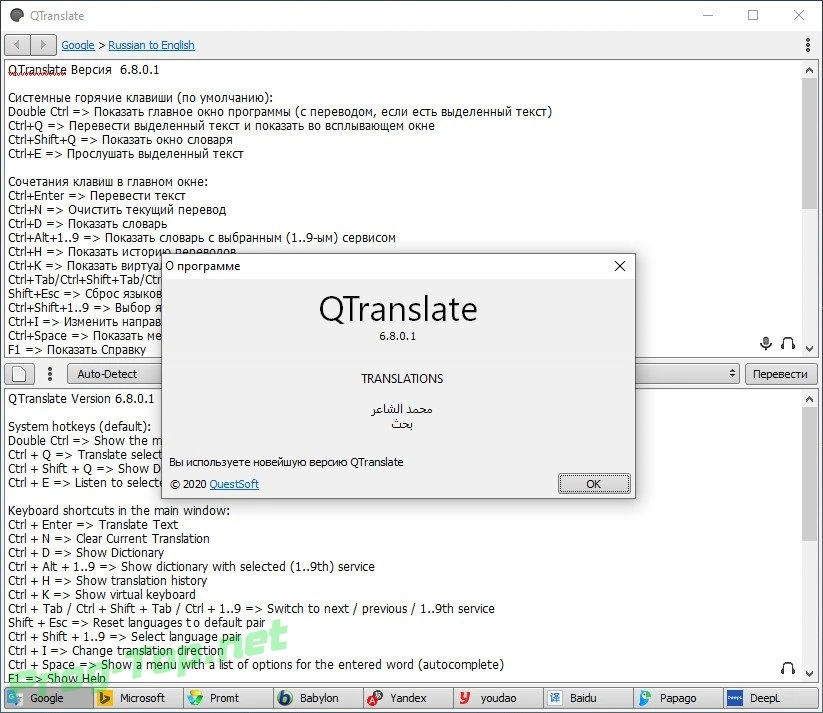The width and height of the screenshot is (823, 713).
Task: Click the Microsoft Bing service icon
Action: coord(104,698)
